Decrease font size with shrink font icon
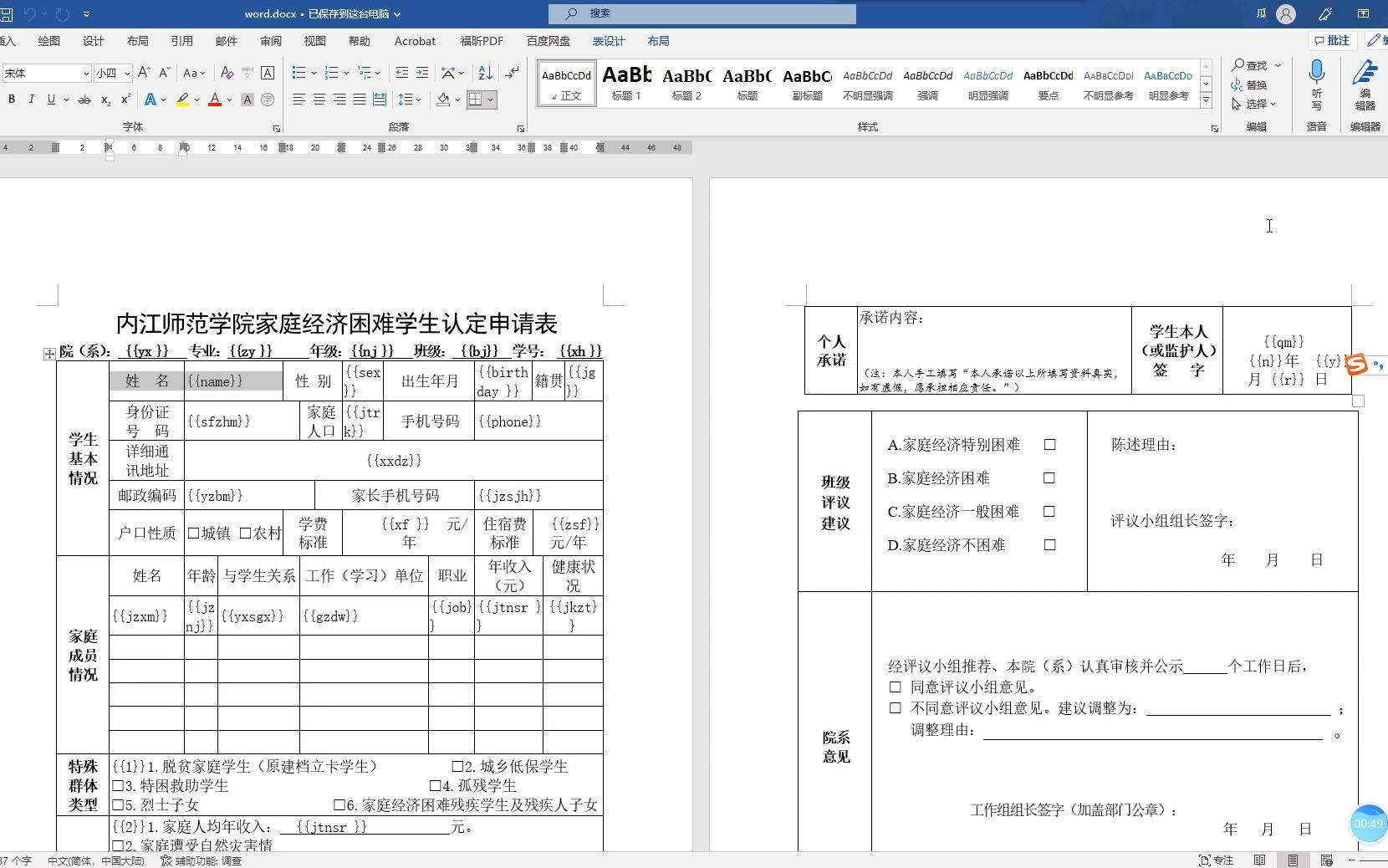 tap(164, 73)
